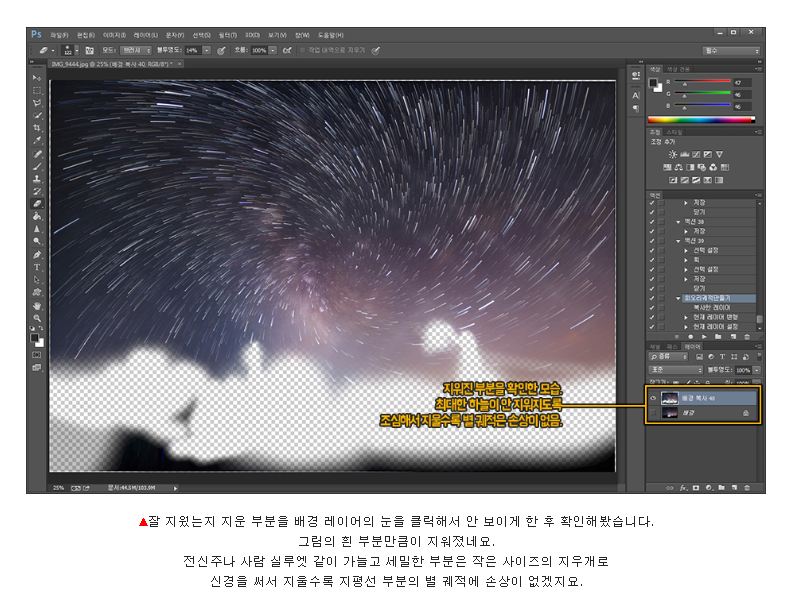Select the Rectangular Marquee tool
The image size is (792, 616).
tap(37, 90)
